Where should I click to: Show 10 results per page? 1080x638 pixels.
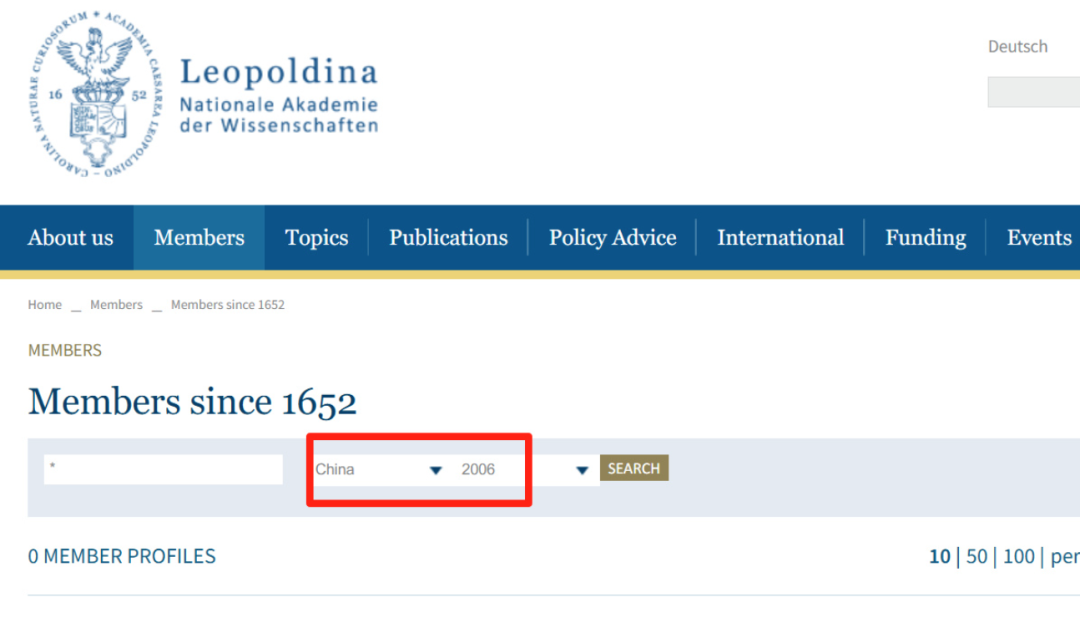click(x=939, y=557)
